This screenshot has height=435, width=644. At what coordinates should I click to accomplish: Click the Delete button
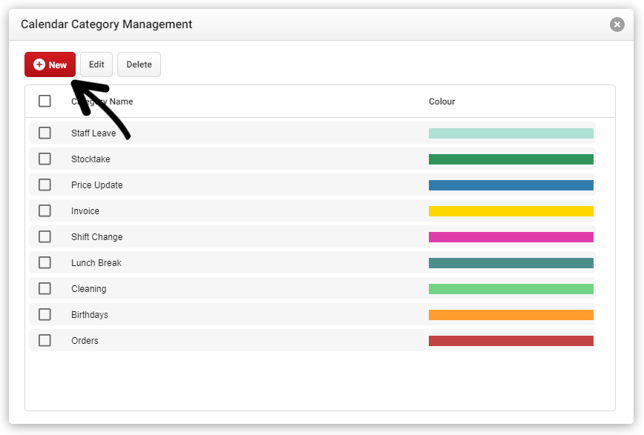(x=139, y=64)
